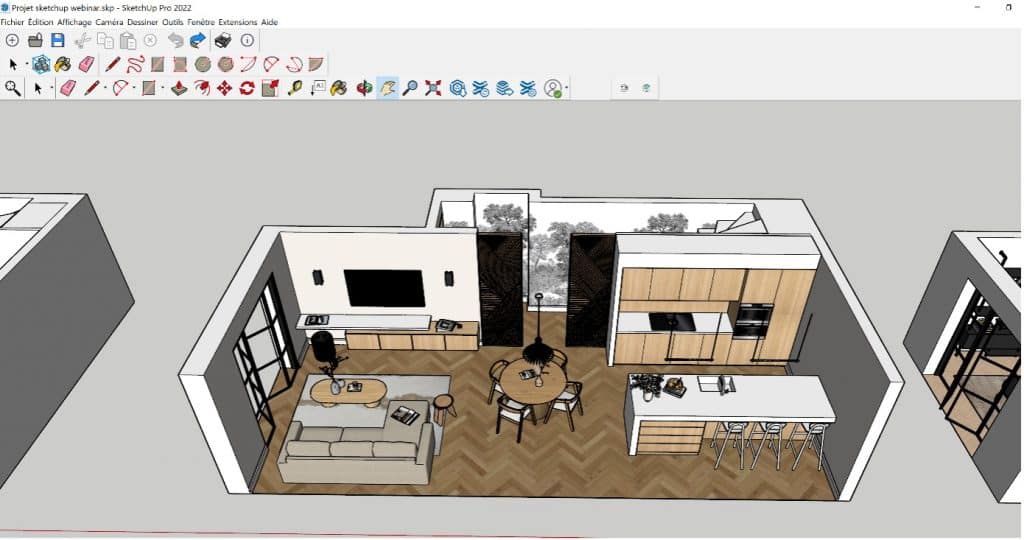Viewport: 1024px width, 540px height.
Task: Open the Fichier menu
Action: click(x=12, y=22)
